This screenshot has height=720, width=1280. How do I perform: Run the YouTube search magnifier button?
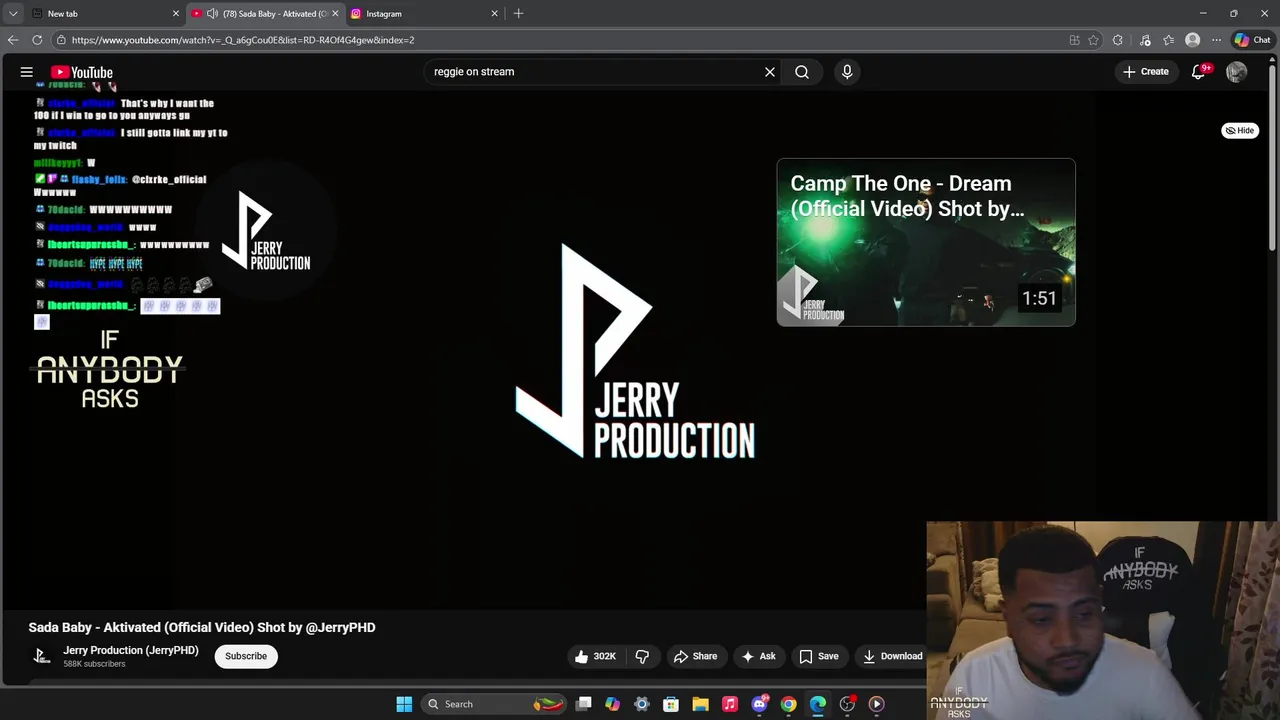(x=802, y=72)
